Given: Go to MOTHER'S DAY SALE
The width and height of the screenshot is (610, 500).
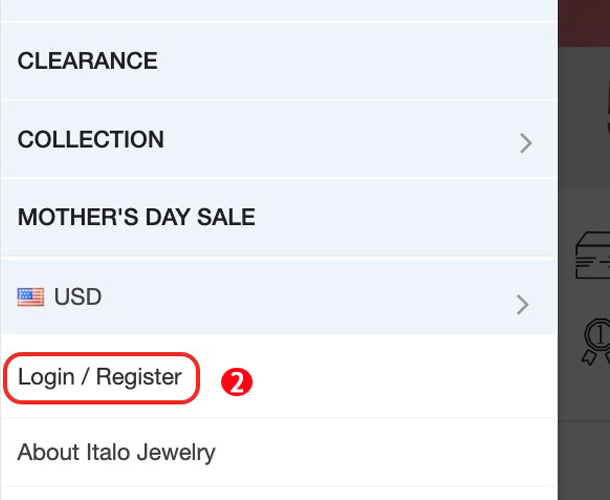Looking at the screenshot, I should [136, 218].
